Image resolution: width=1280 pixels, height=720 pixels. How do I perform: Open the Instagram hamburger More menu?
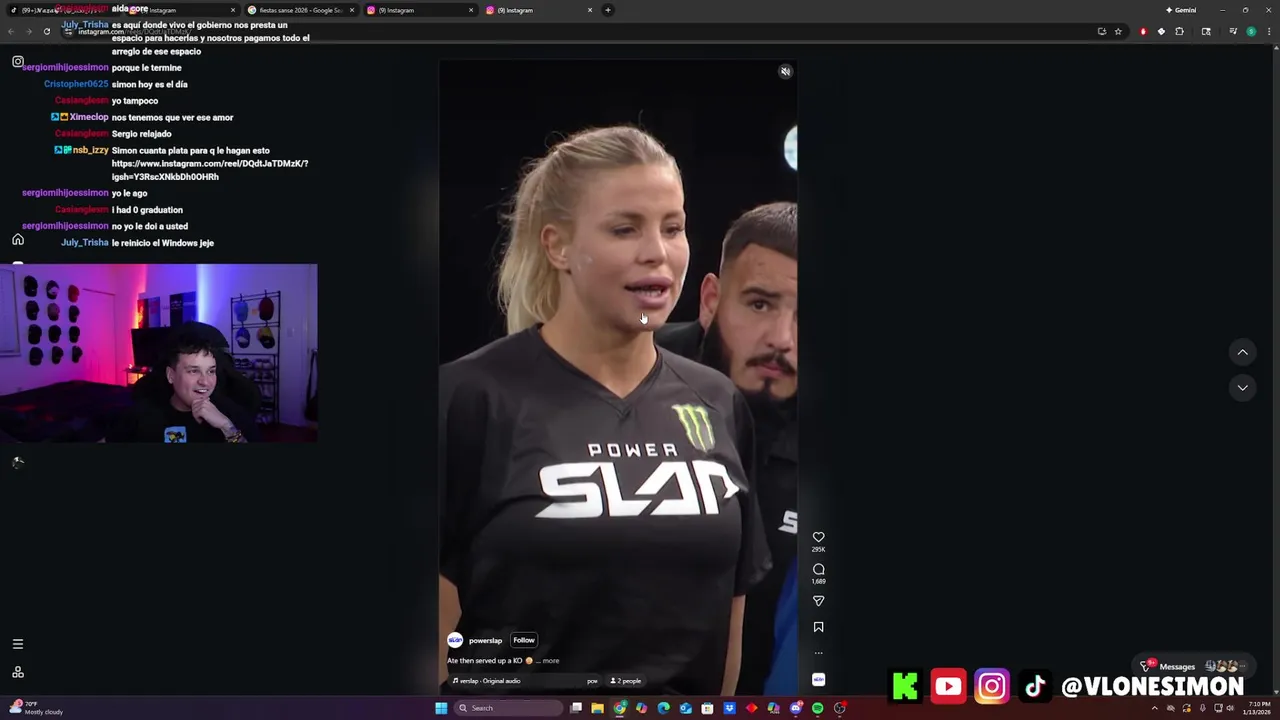[x=17, y=644]
